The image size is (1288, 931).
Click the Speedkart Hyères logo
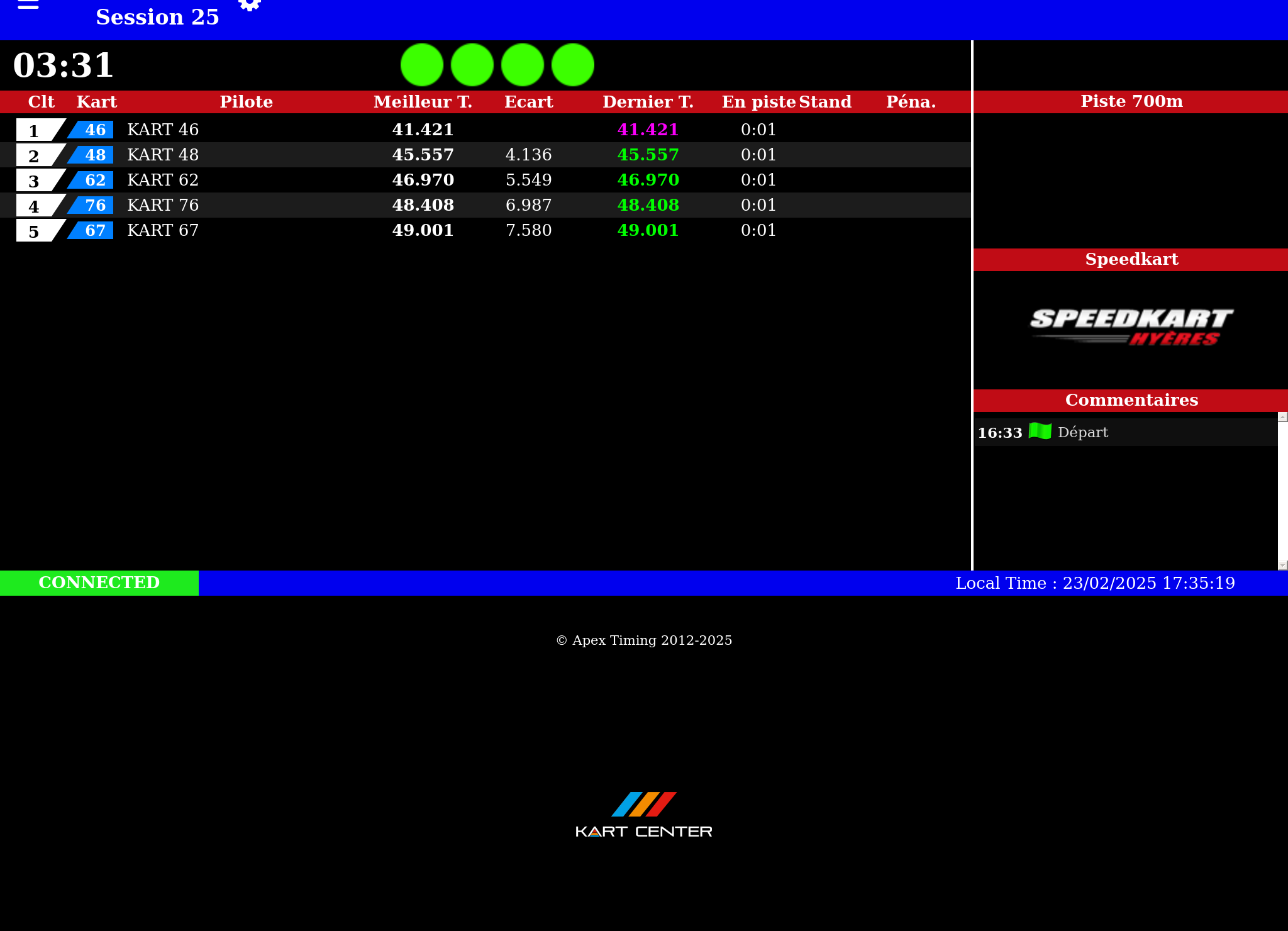[1131, 327]
